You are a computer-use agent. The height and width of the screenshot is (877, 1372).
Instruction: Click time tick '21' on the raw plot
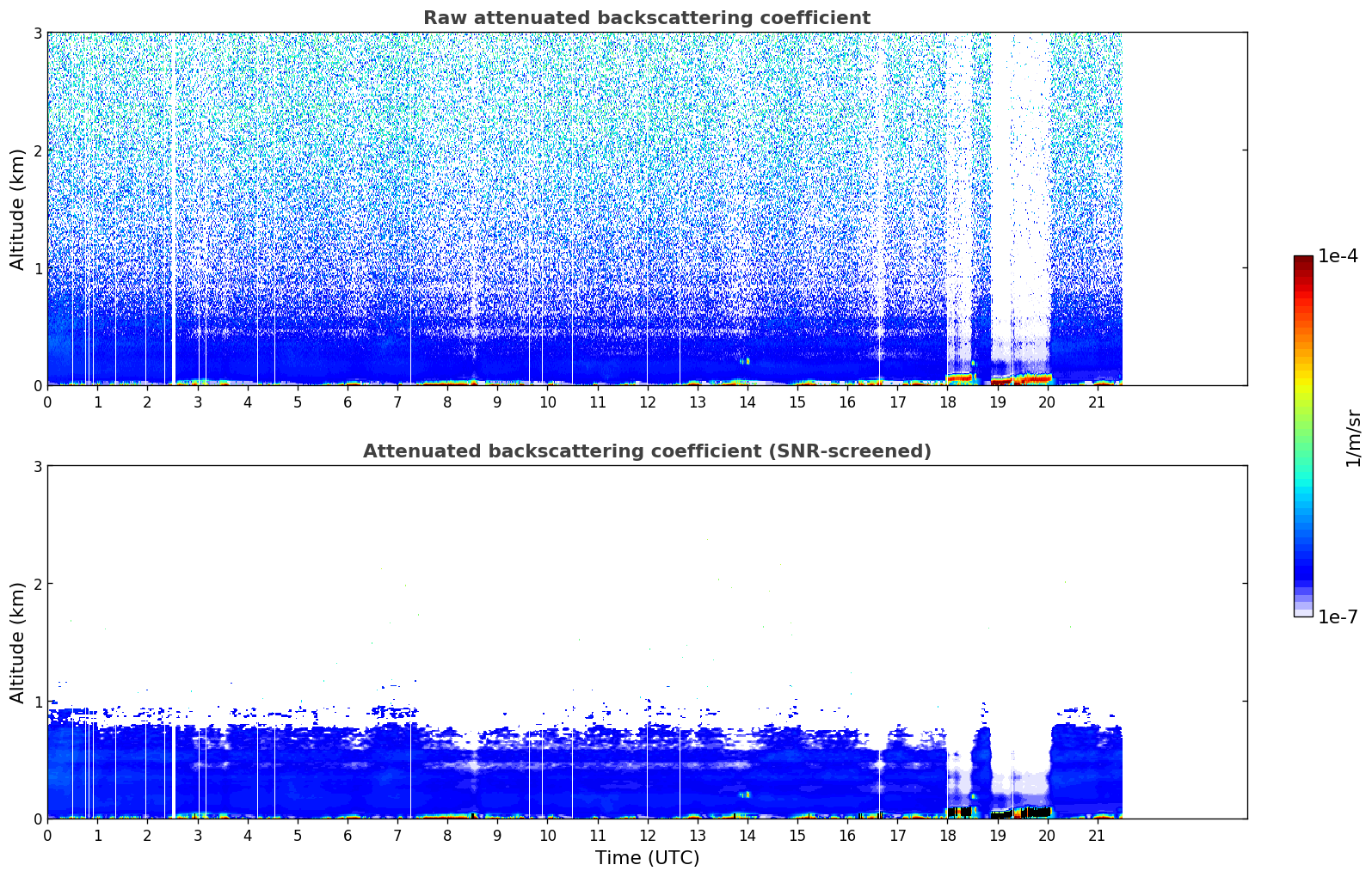click(1097, 402)
